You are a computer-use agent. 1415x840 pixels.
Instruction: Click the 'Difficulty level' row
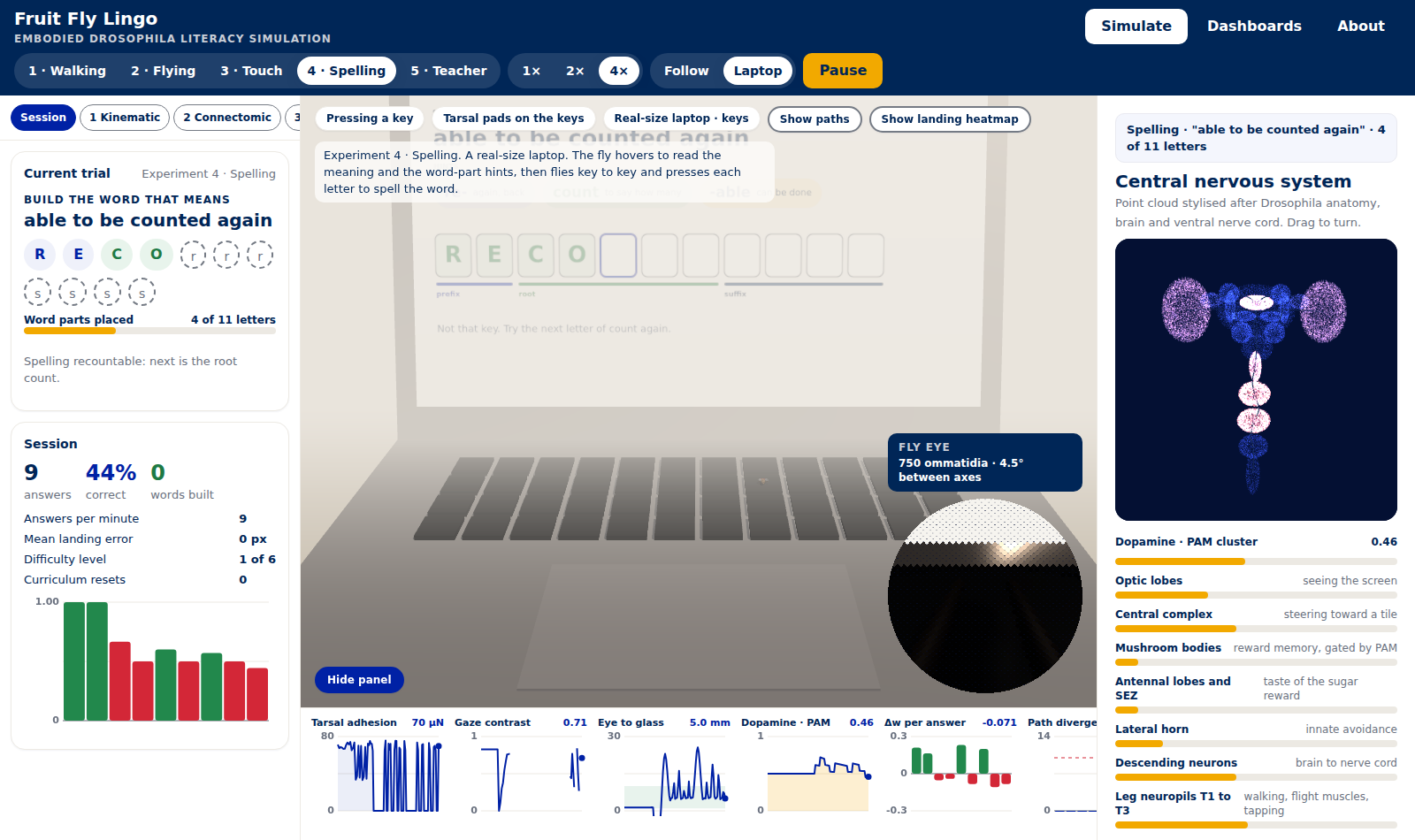pos(149,560)
